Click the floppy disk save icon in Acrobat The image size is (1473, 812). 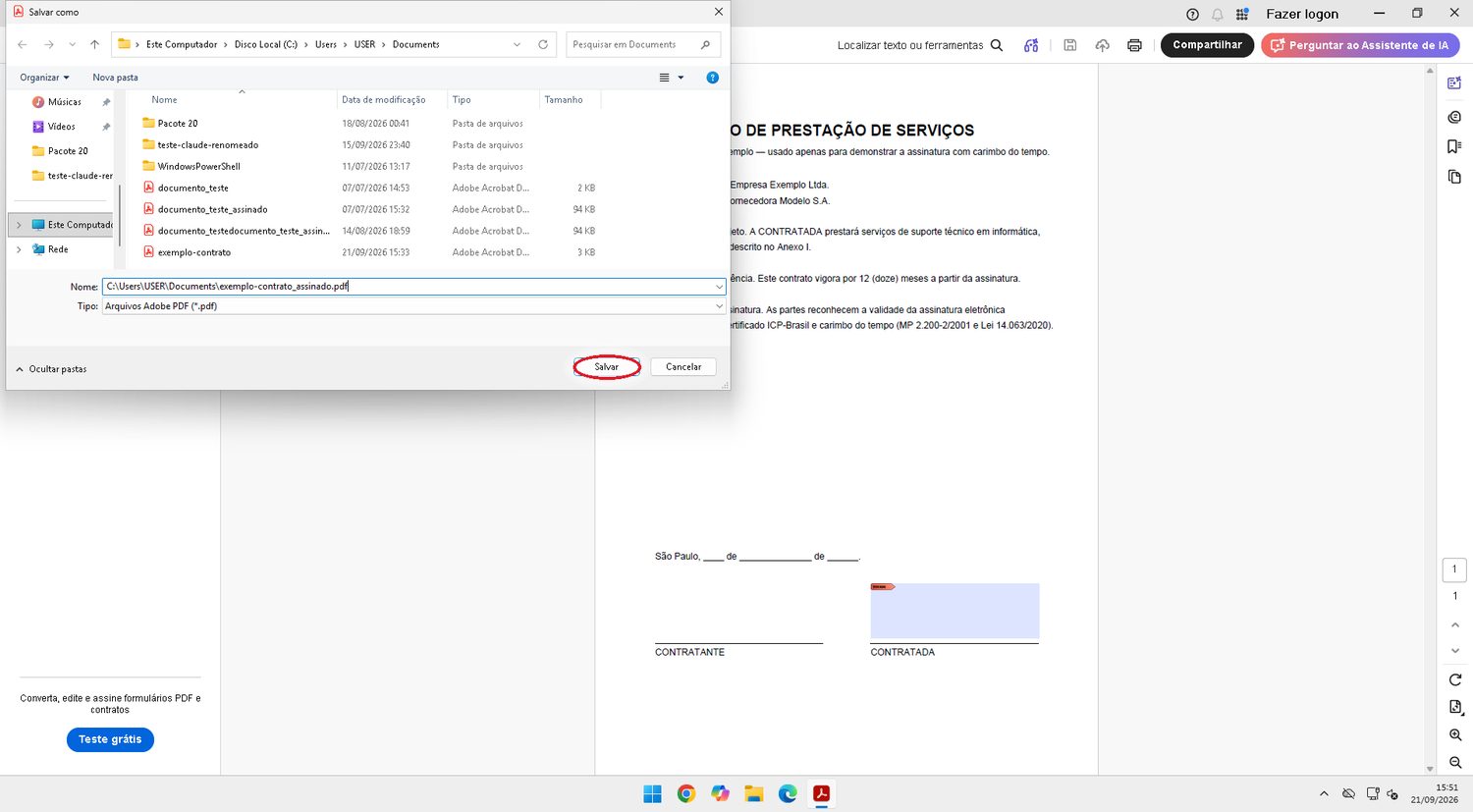pyautogui.click(x=1070, y=45)
